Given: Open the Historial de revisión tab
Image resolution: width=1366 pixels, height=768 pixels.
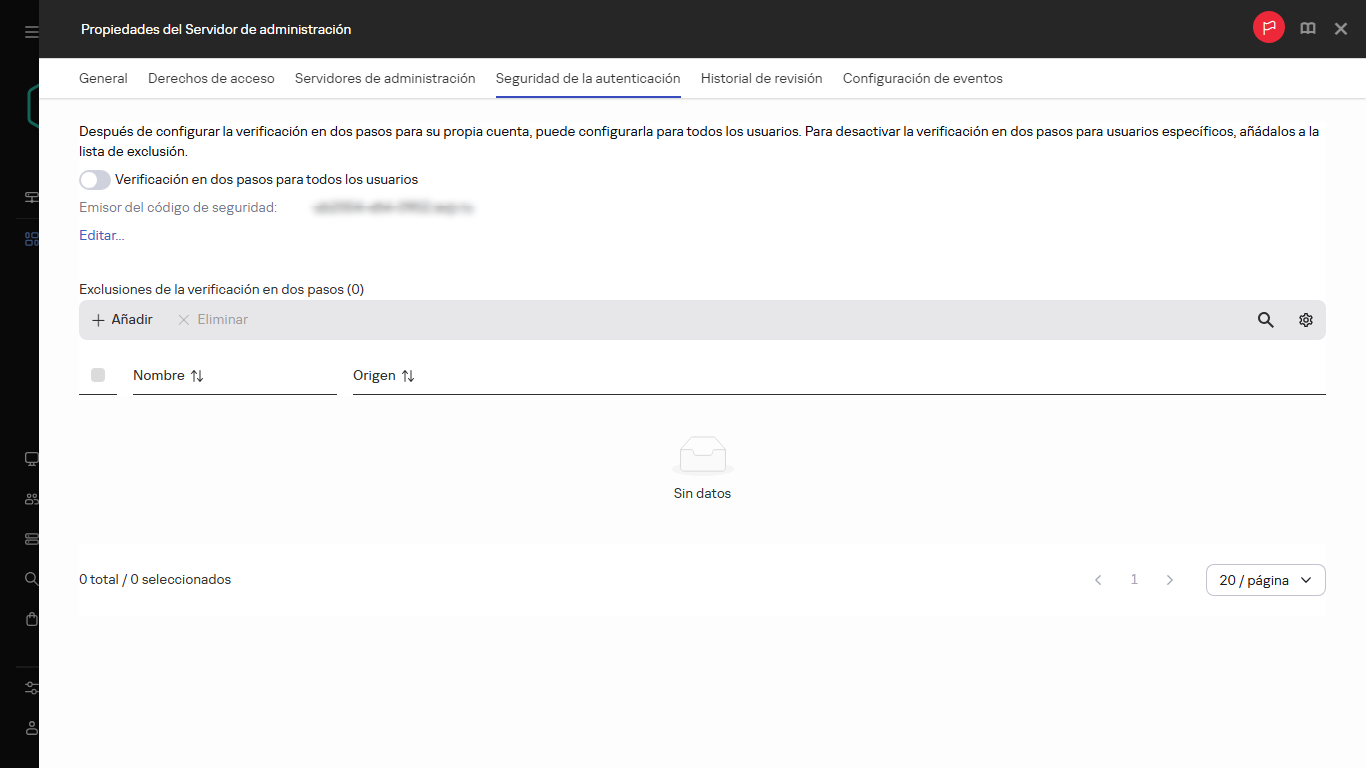Looking at the screenshot, I should (761, 78).
